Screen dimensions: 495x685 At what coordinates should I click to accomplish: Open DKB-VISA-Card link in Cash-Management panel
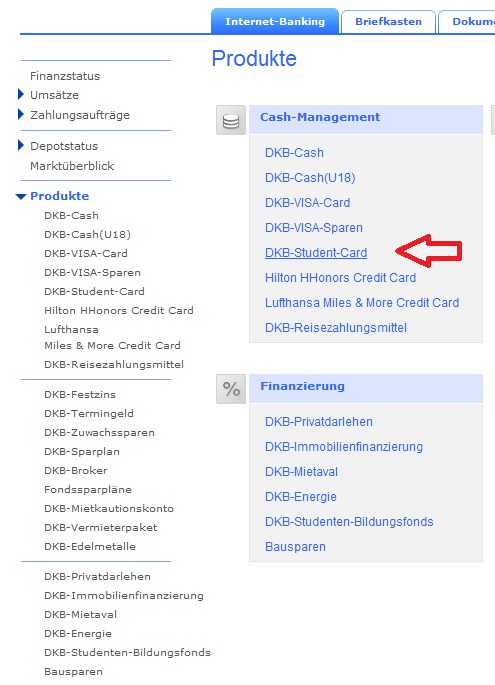[308, 203]
